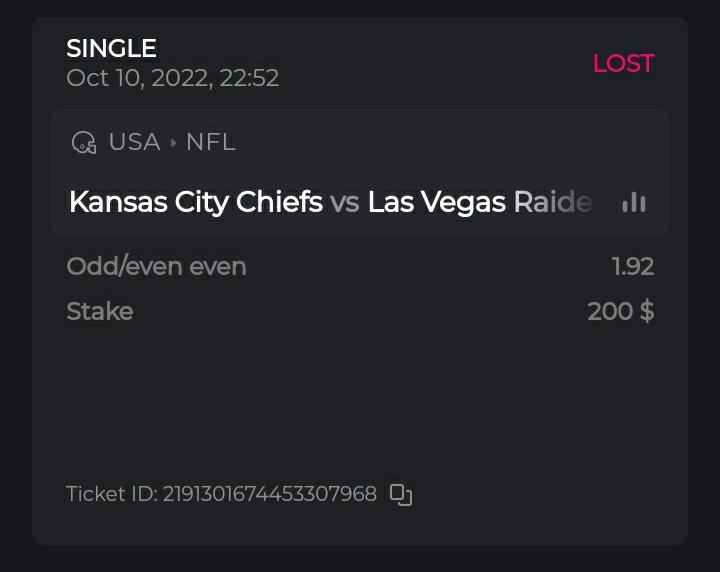Click the 22:52 bet time

click(x=250, y=78)
